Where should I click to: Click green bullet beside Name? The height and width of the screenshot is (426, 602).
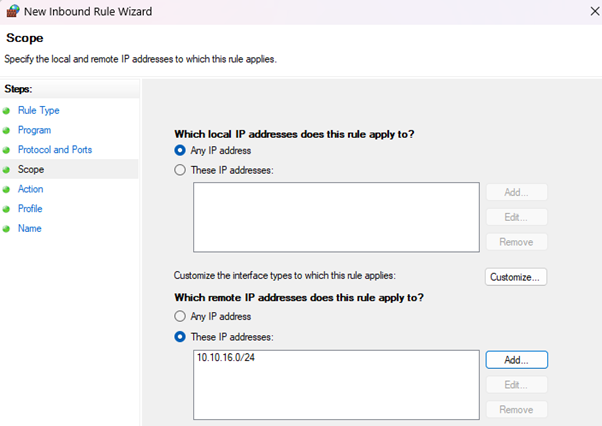pyautogui.click(x=6, y=229)
